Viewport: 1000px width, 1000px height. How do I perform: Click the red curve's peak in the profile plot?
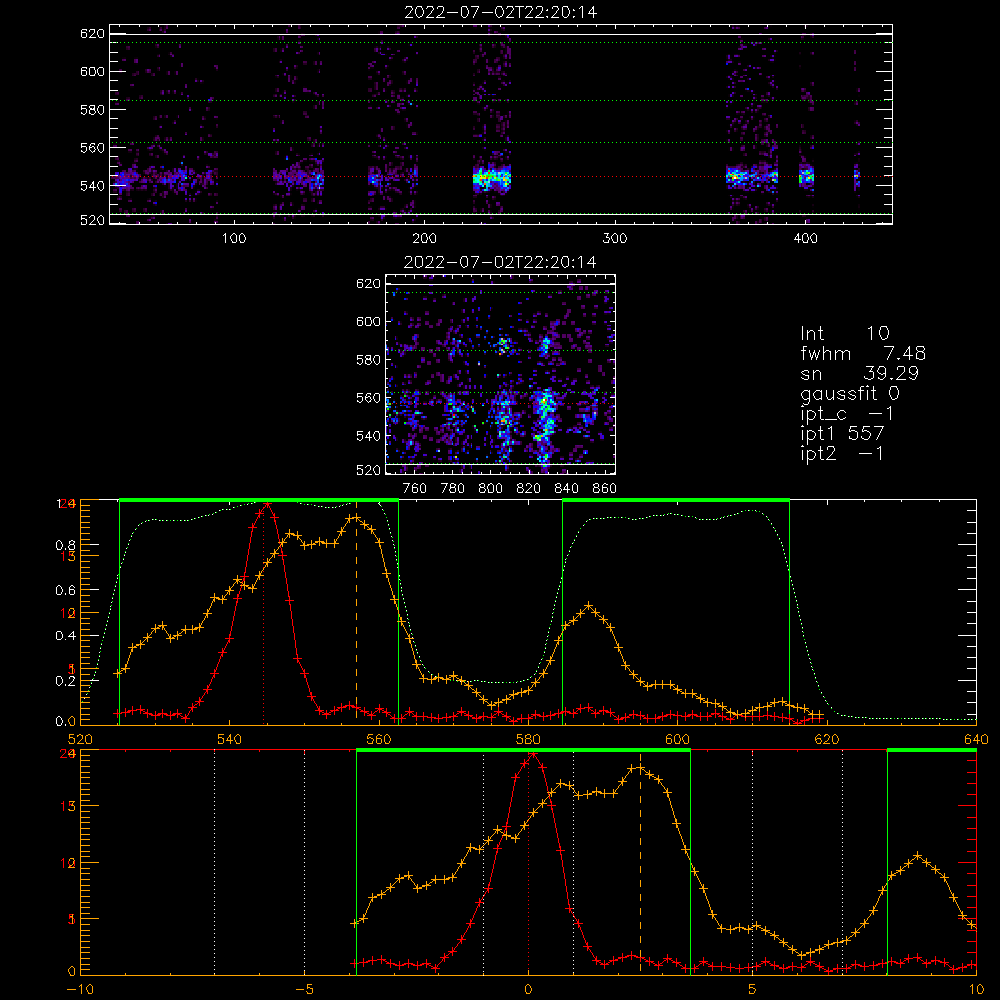click(x=267, y=504)
